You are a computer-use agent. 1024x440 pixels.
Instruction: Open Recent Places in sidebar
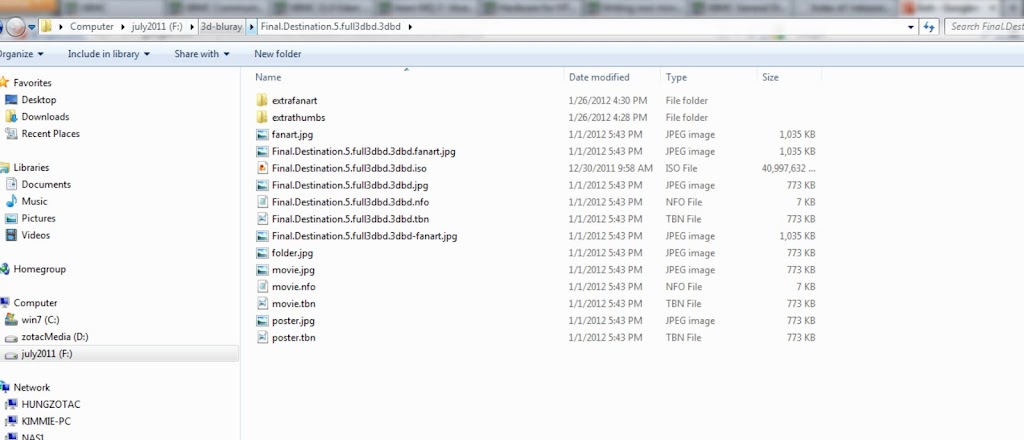50,134
